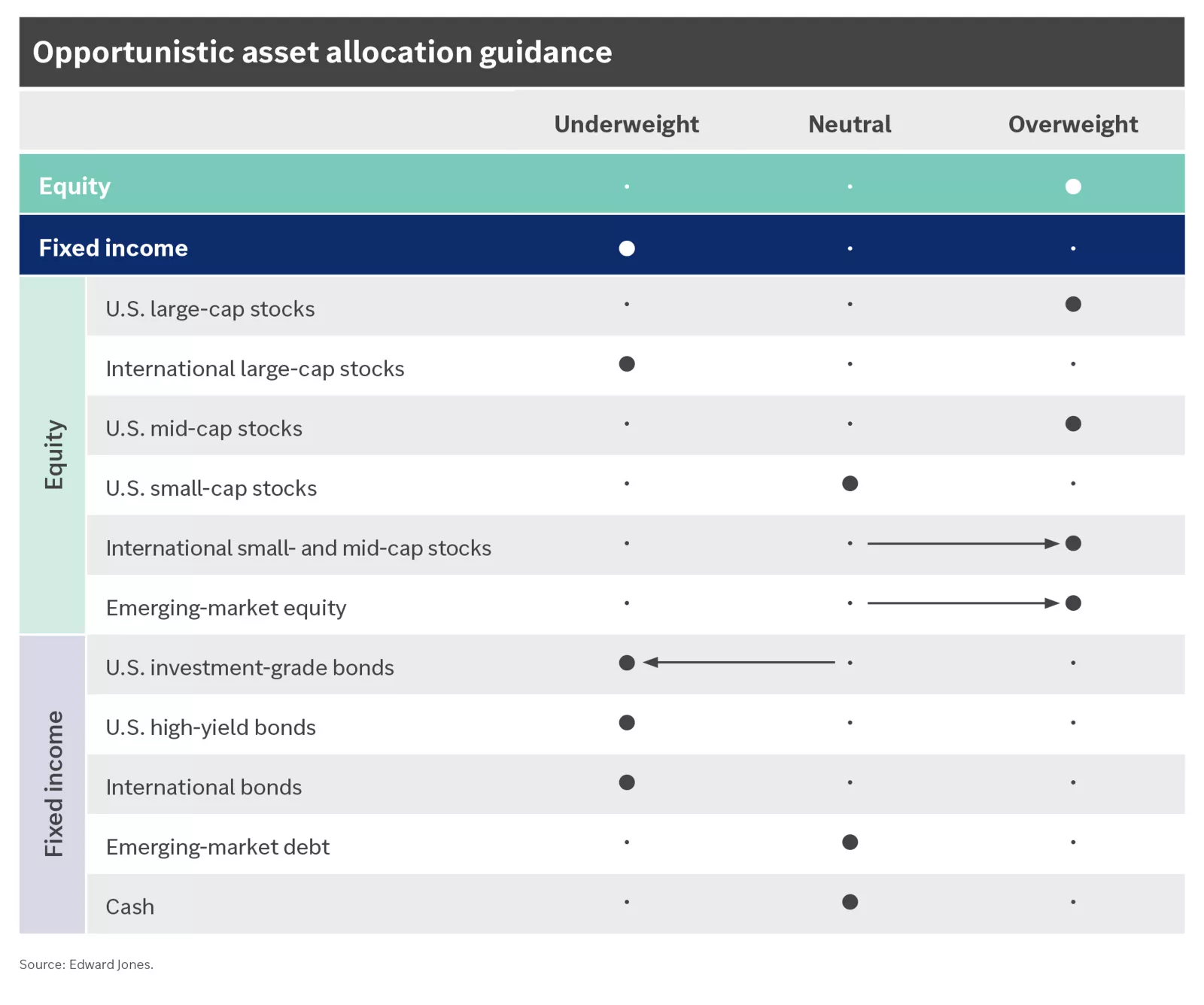Click white Overweight dot in teal Equity row
Viewport: 1204px width, 1005px height.
click(1073, 187)
